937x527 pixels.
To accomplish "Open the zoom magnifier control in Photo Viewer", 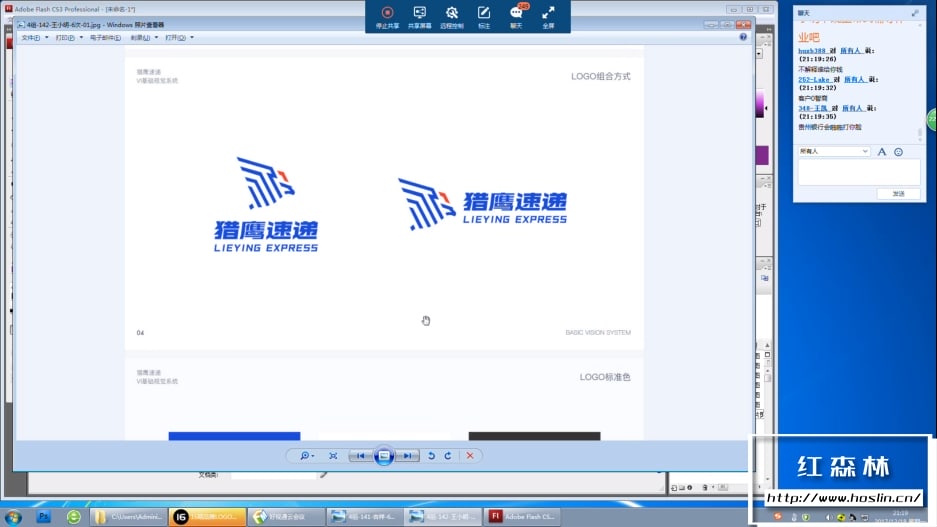I will click(x=307, y=456).
